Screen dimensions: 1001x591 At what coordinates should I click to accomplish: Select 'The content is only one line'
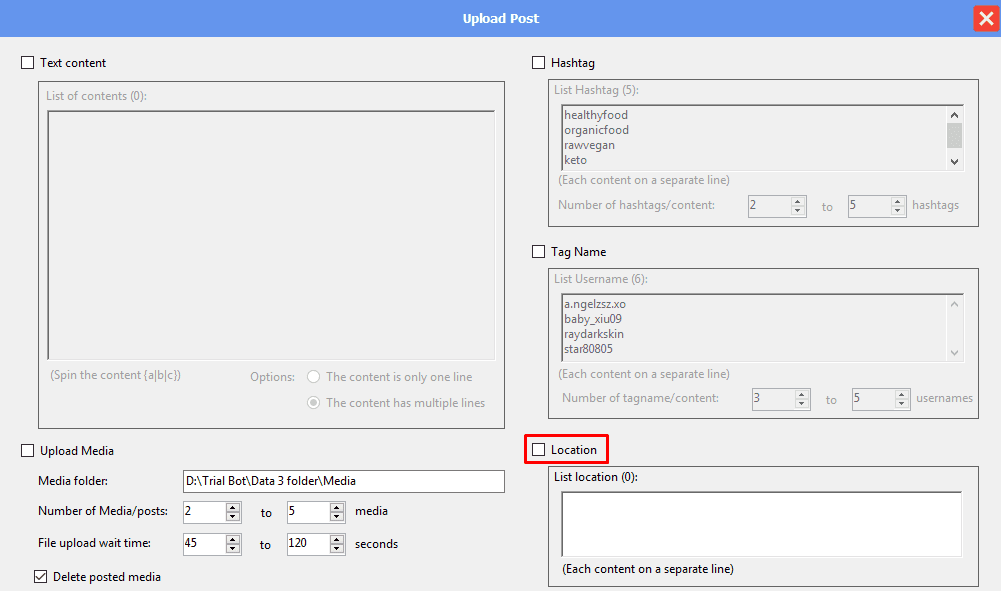pos(314,377)
